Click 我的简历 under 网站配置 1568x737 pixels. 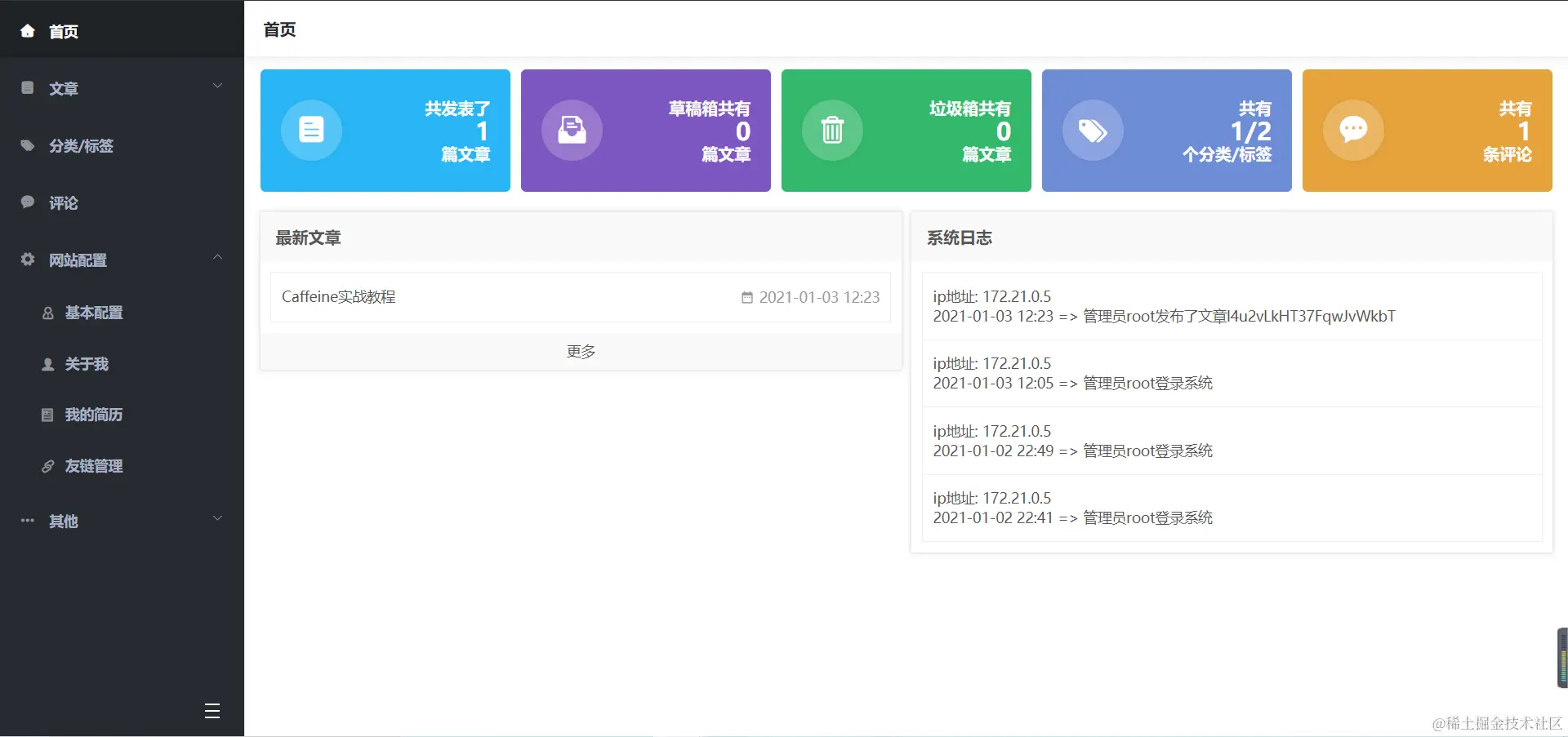click(92, 415)
